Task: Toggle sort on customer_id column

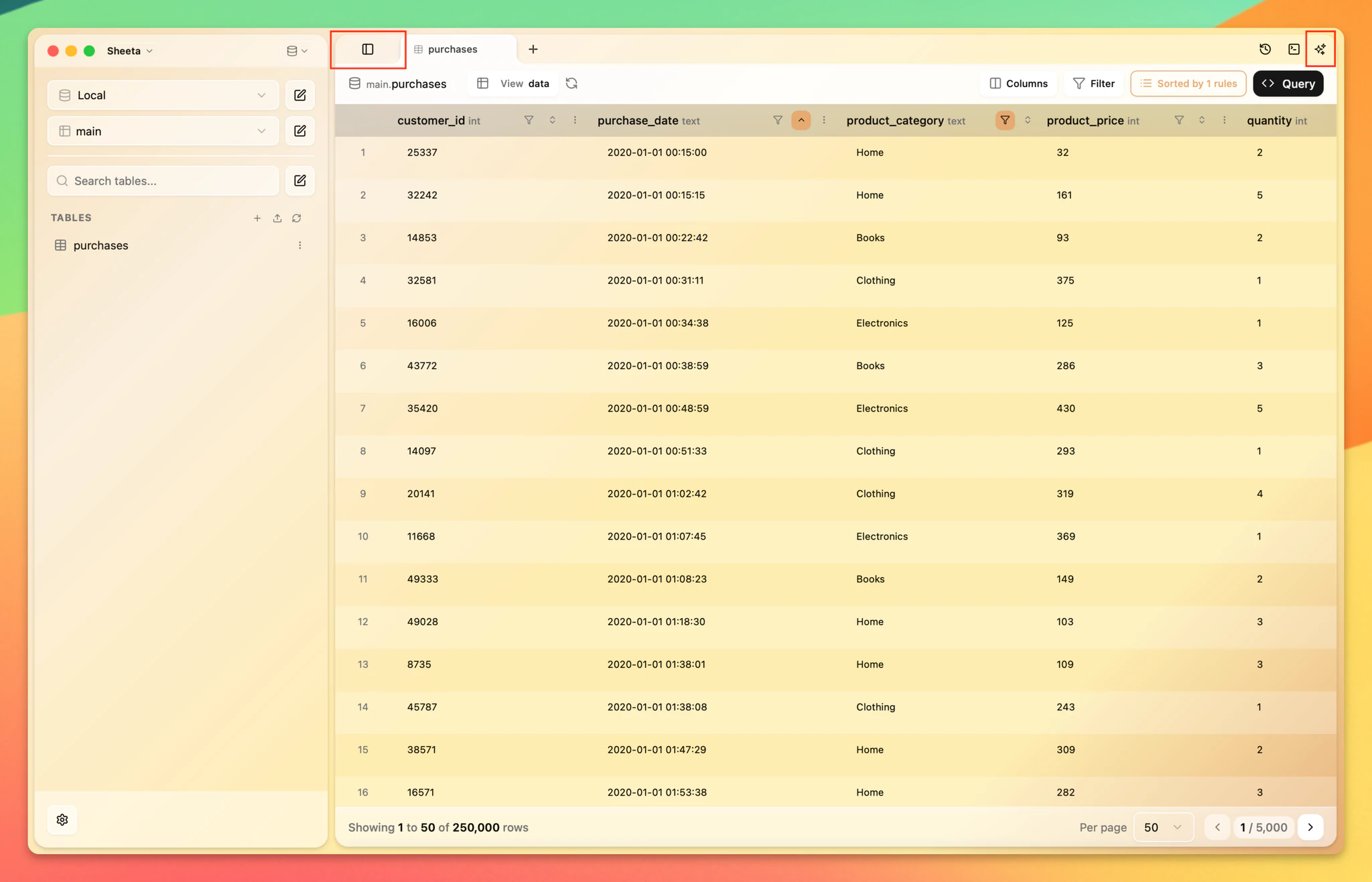Action: coord(553,121)
